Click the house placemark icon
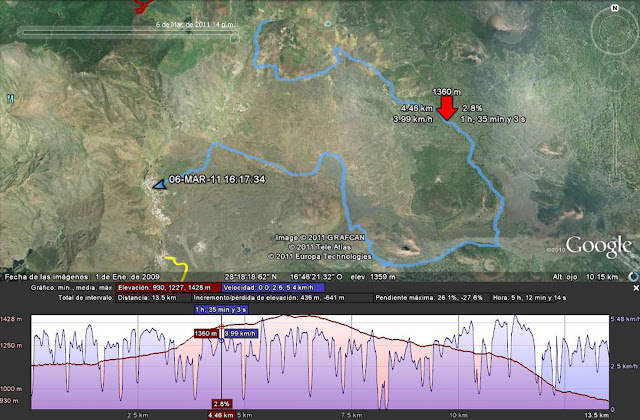Viewport: 640px width, 420px height. coord(328,24)
